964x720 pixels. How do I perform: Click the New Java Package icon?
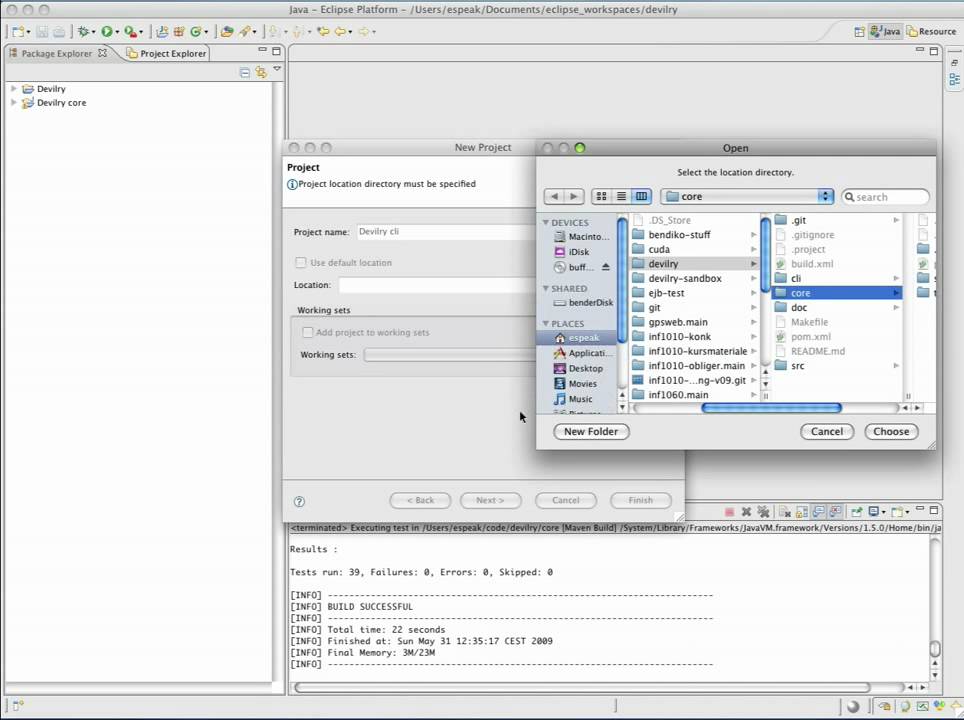tap(179, 31)
